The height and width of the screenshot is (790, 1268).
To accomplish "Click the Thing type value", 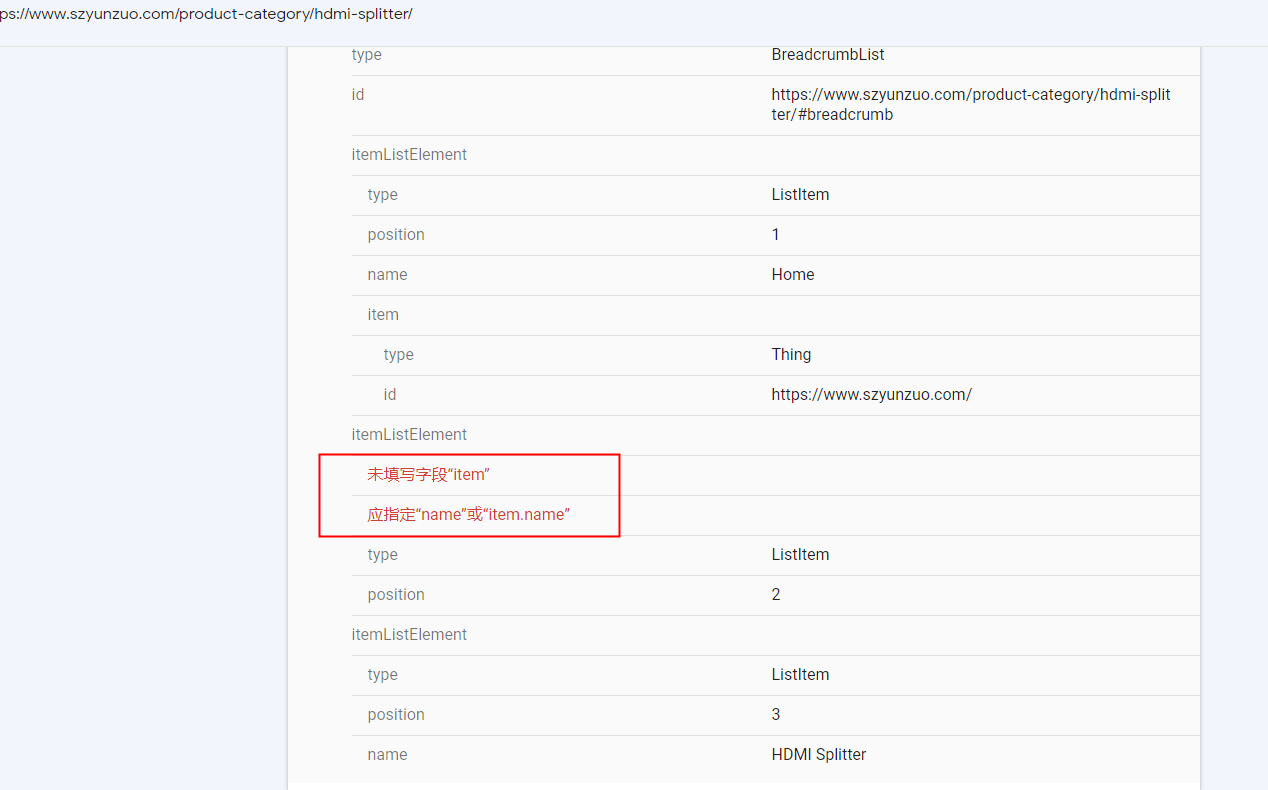I will (x=791, y=355).
